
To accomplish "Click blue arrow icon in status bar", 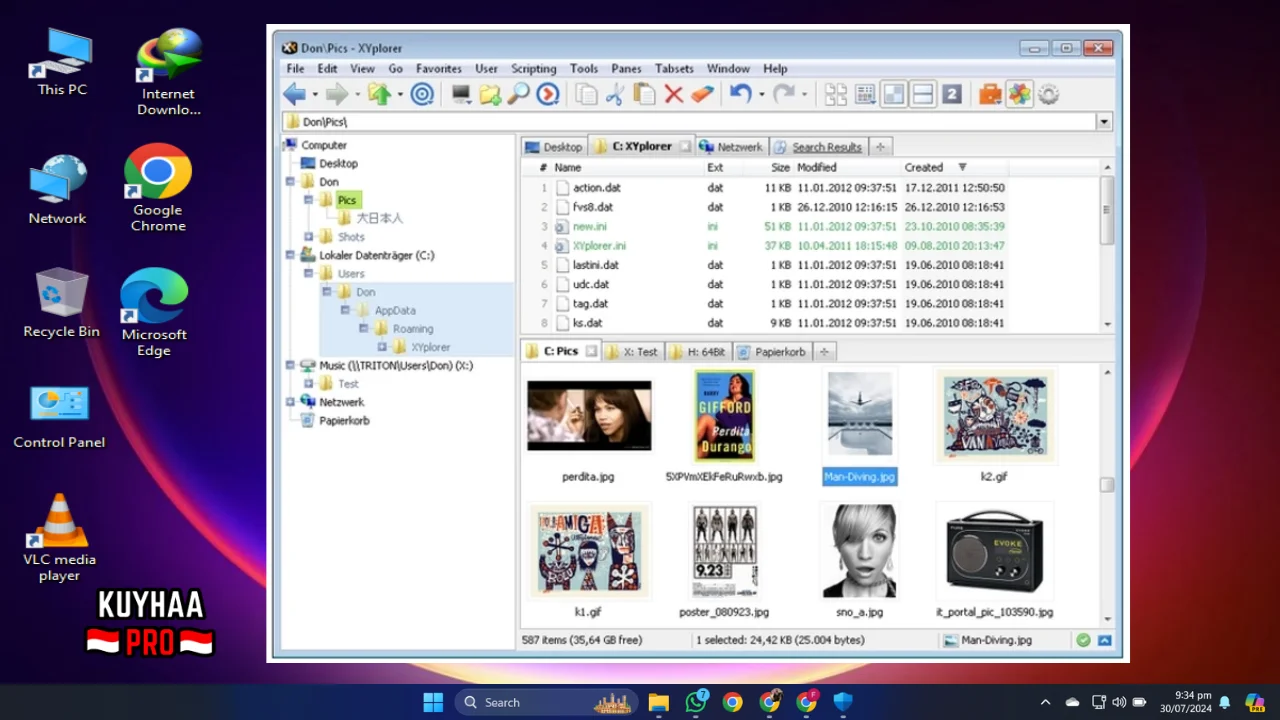I will (1105, 640).
